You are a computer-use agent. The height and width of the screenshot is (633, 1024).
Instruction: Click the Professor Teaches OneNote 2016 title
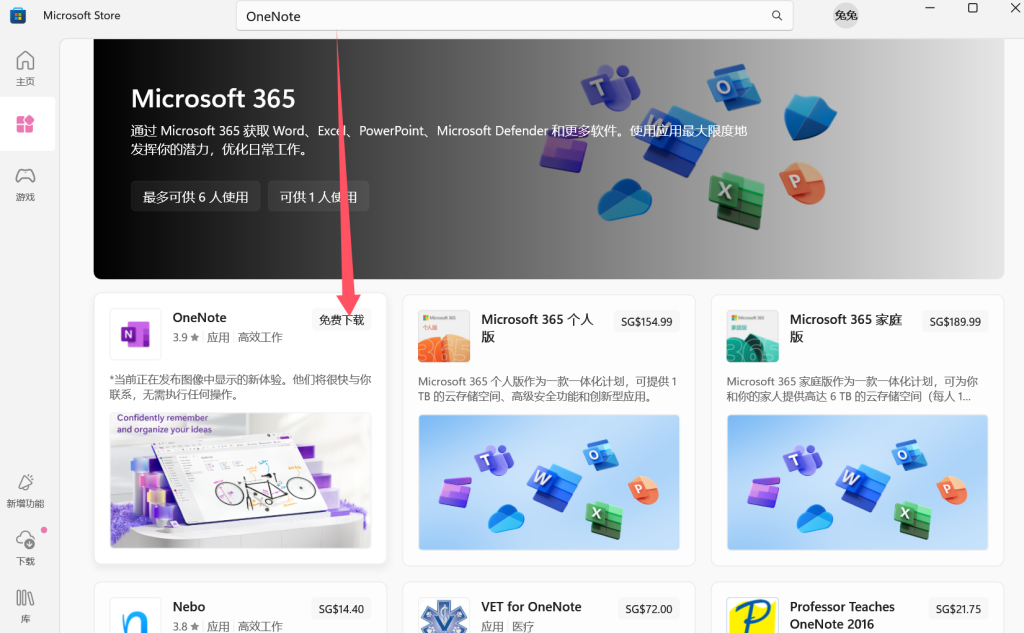point(842,615)
